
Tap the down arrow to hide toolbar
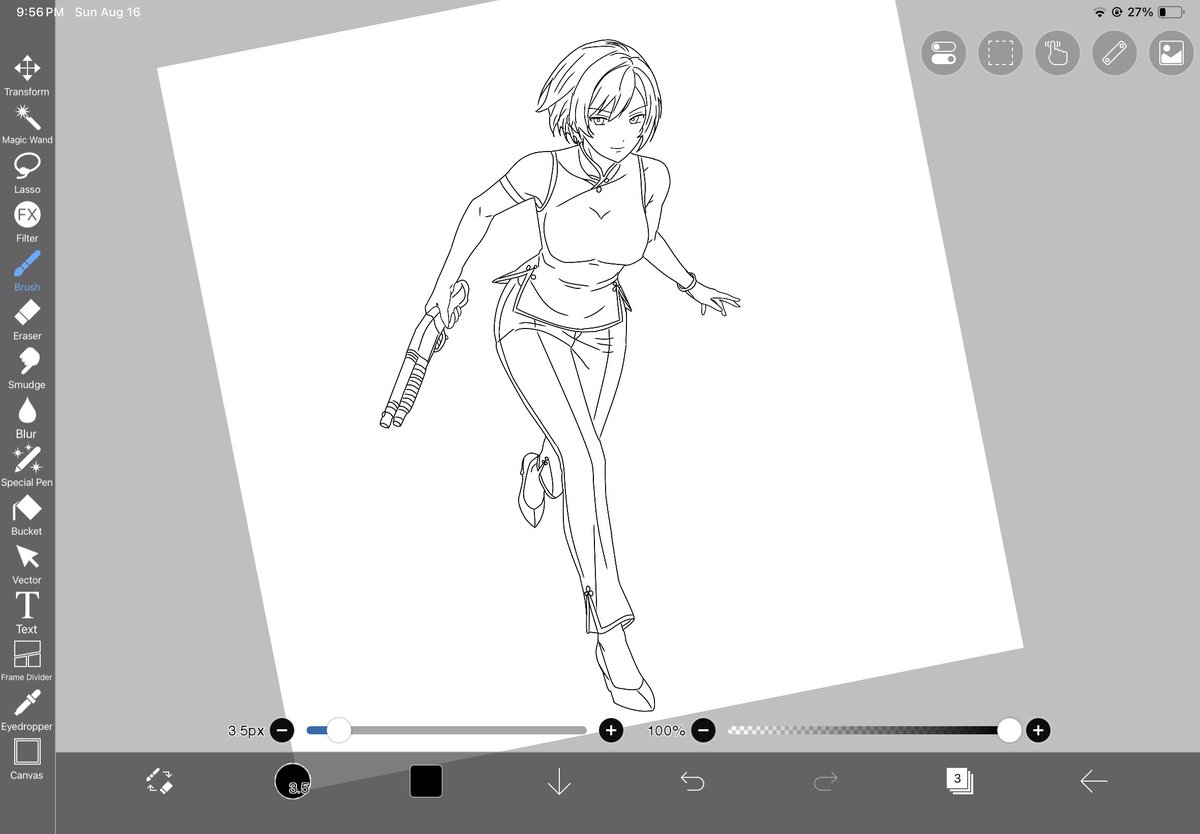point(559,781)
